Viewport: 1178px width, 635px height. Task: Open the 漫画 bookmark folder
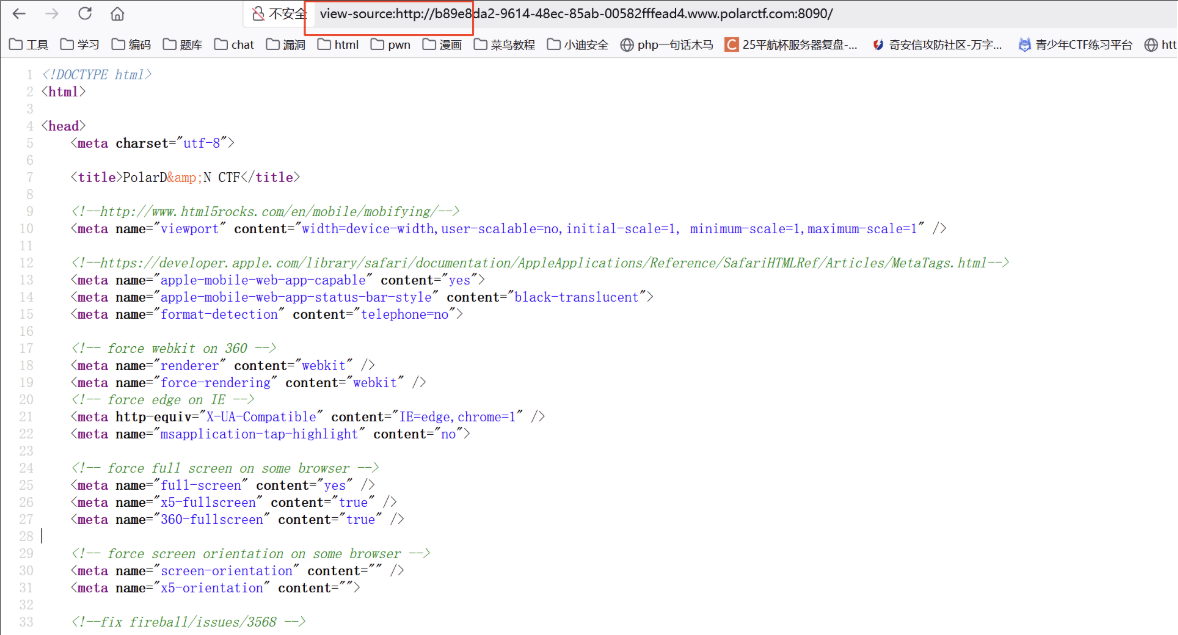(x=442, y=44)
